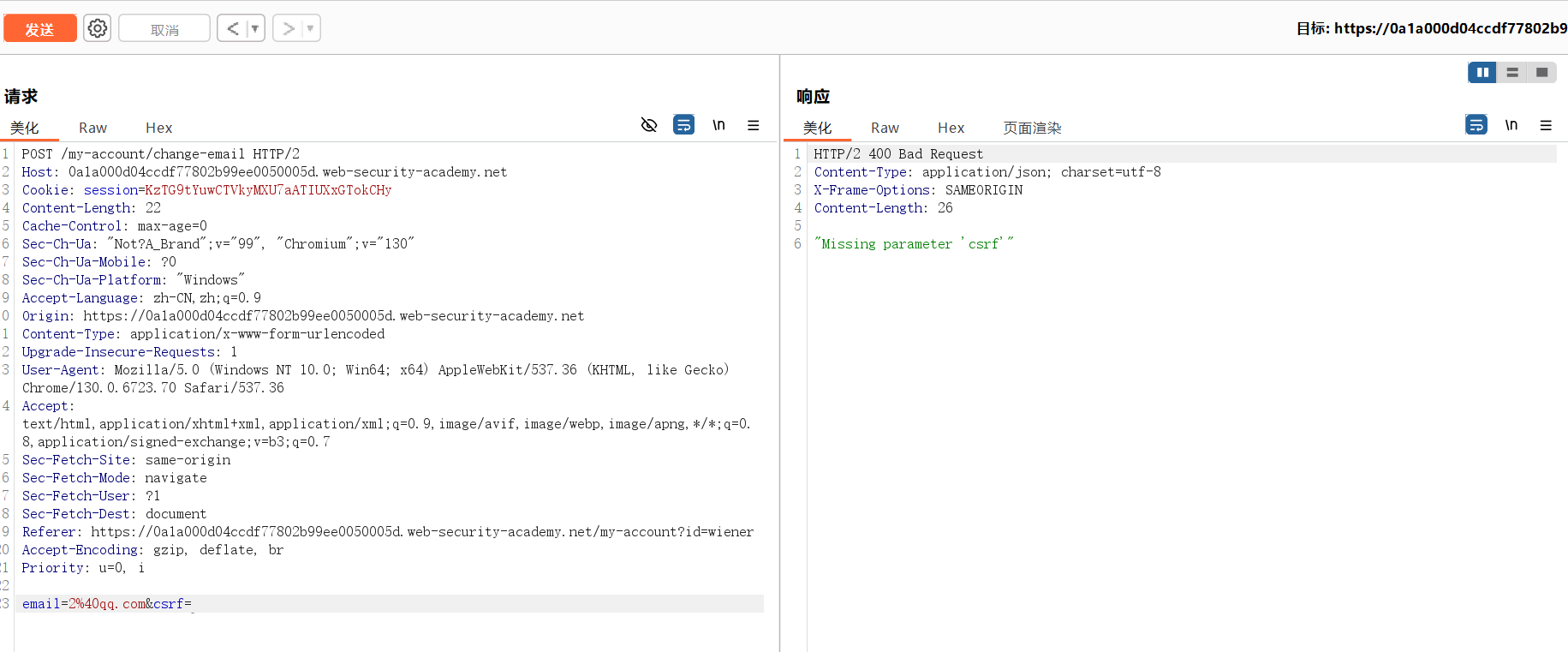The height and width of the screenshot is (652, 1568).
Task: Toggle word wrap in request panel
Action: click(683, 125)
